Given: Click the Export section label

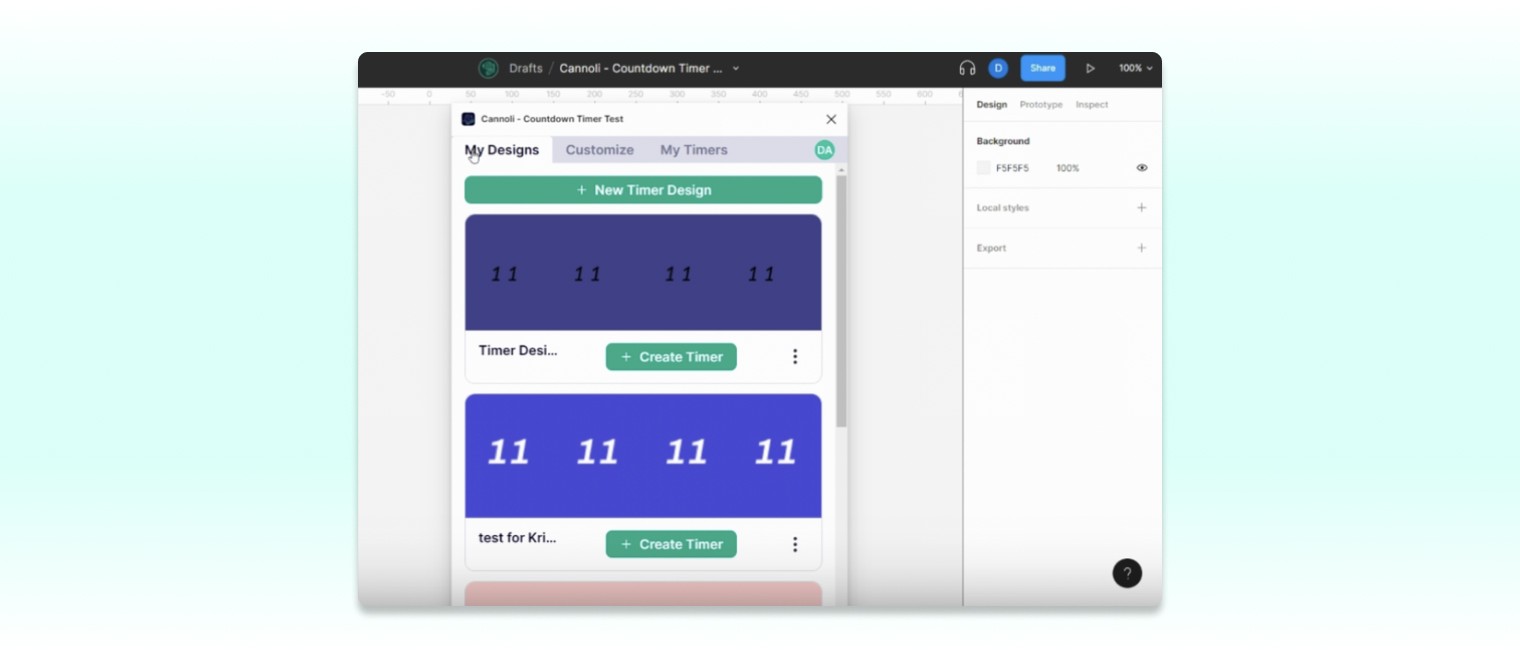Looking at the screenshot, I should point(991,248).
